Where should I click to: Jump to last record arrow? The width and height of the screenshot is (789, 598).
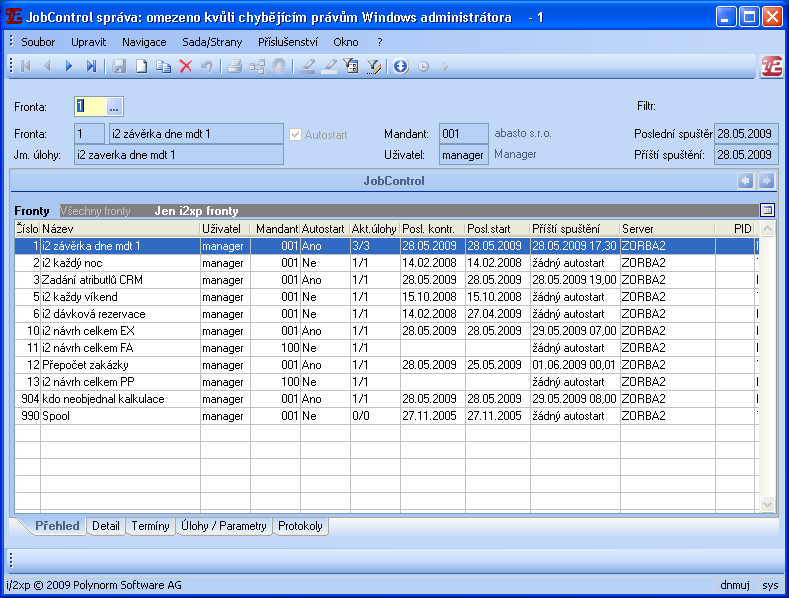tap(91, 66)
